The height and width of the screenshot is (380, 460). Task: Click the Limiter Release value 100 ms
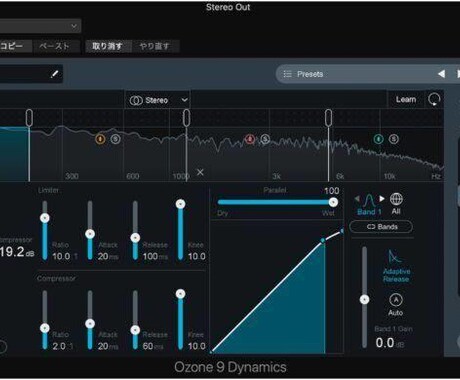tap(155, 256)
